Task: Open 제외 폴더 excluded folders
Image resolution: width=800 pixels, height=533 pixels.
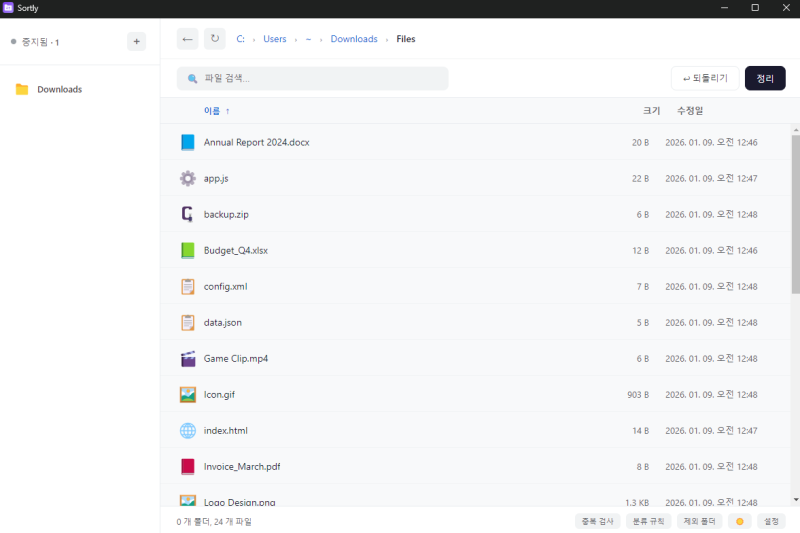Action: click(699, 521)
